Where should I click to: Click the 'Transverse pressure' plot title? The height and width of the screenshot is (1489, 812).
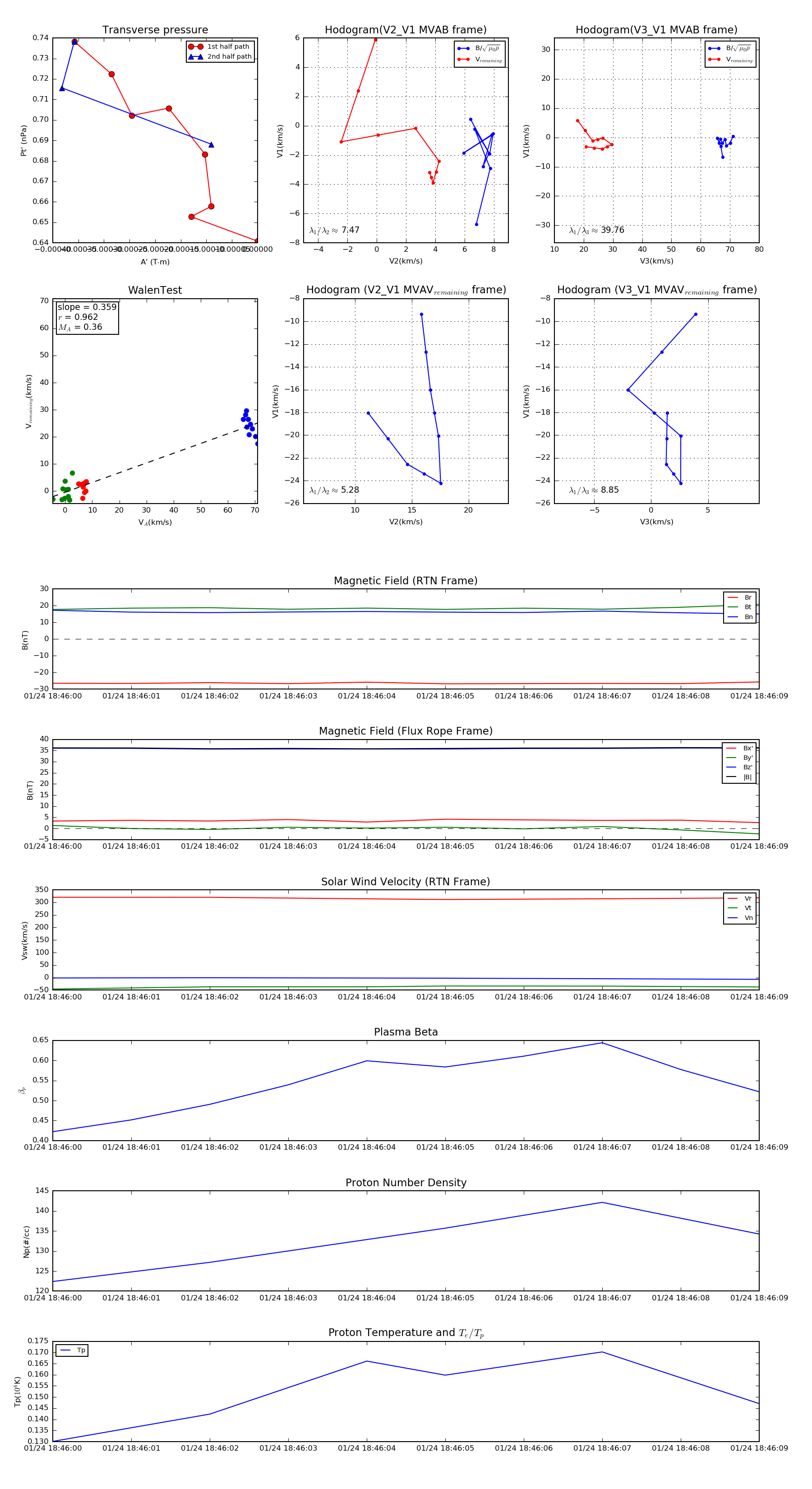tap(155, 30)
